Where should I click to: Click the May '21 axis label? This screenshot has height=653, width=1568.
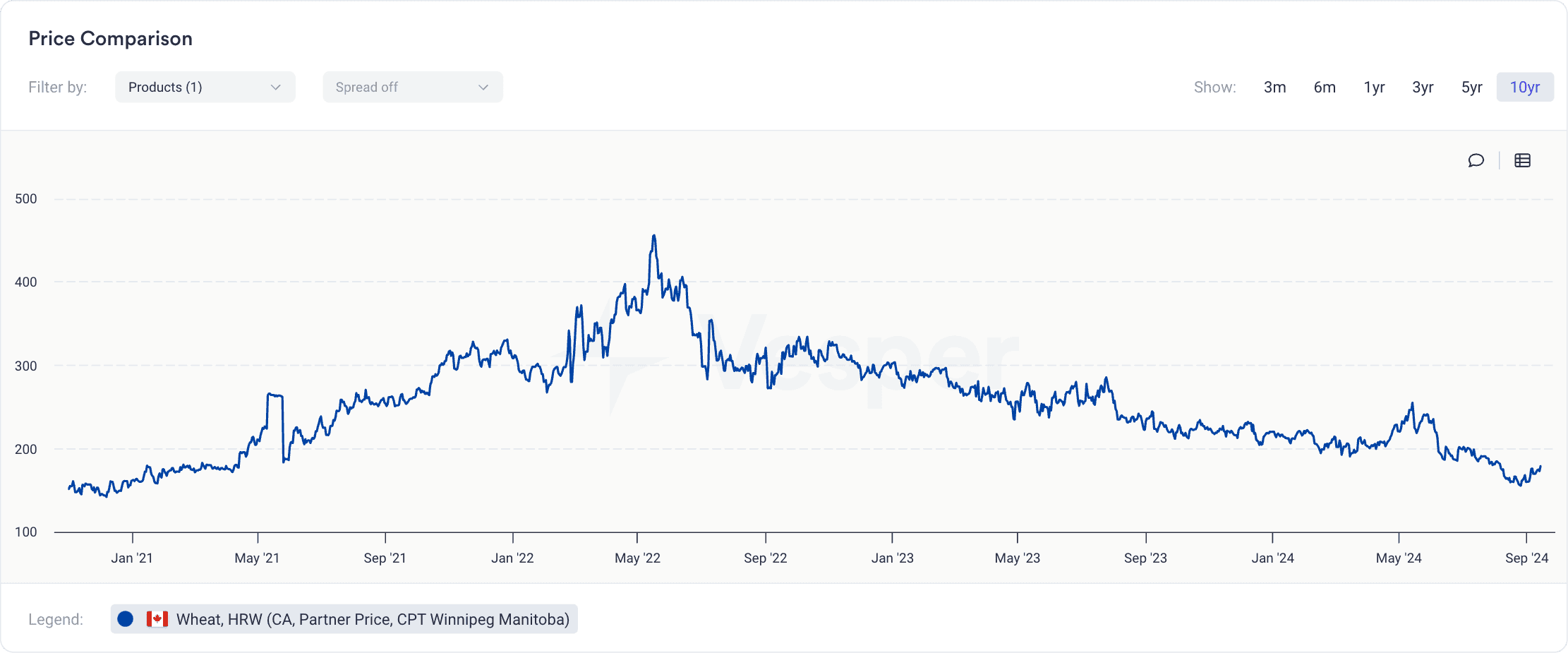click(x=257, y=558)
